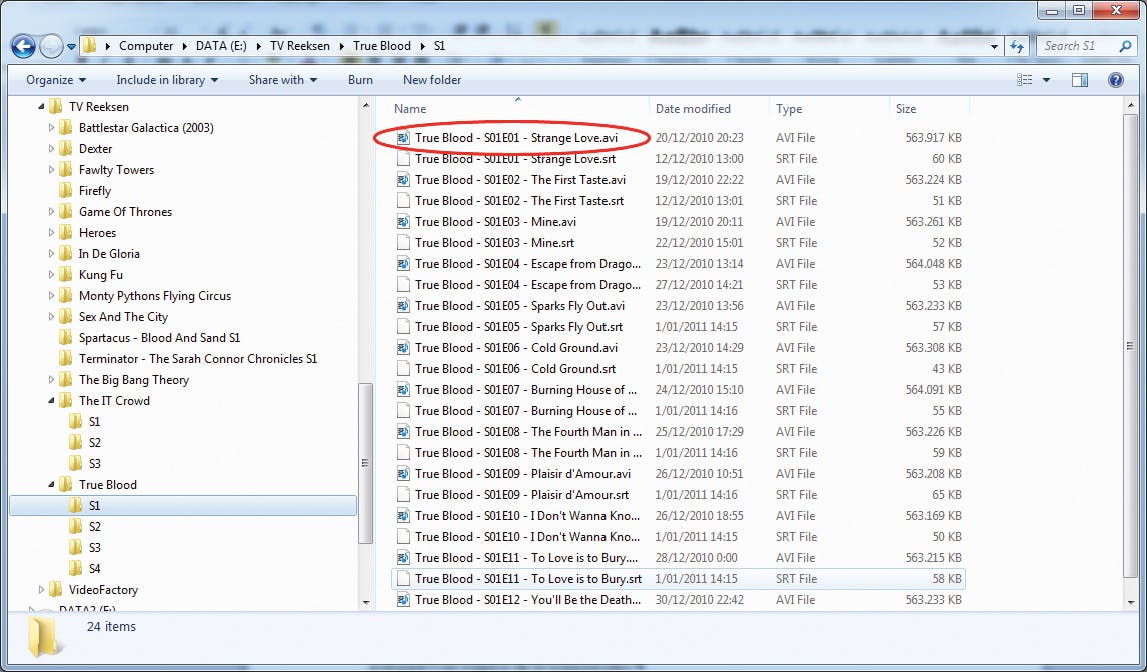Select Monty Pythons Flying Circus folder

(x=154, y=295)
